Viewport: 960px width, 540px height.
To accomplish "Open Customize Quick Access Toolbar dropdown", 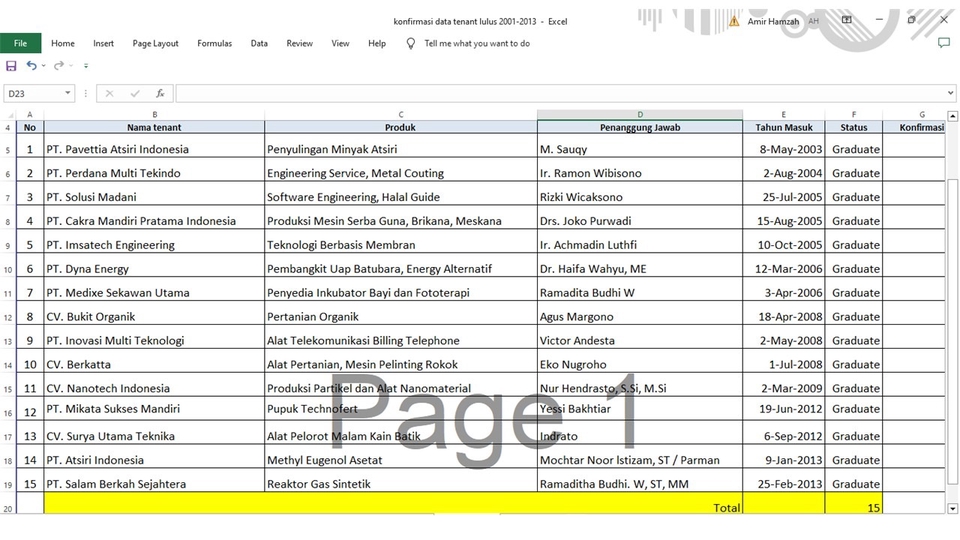I will click(86, 66).
